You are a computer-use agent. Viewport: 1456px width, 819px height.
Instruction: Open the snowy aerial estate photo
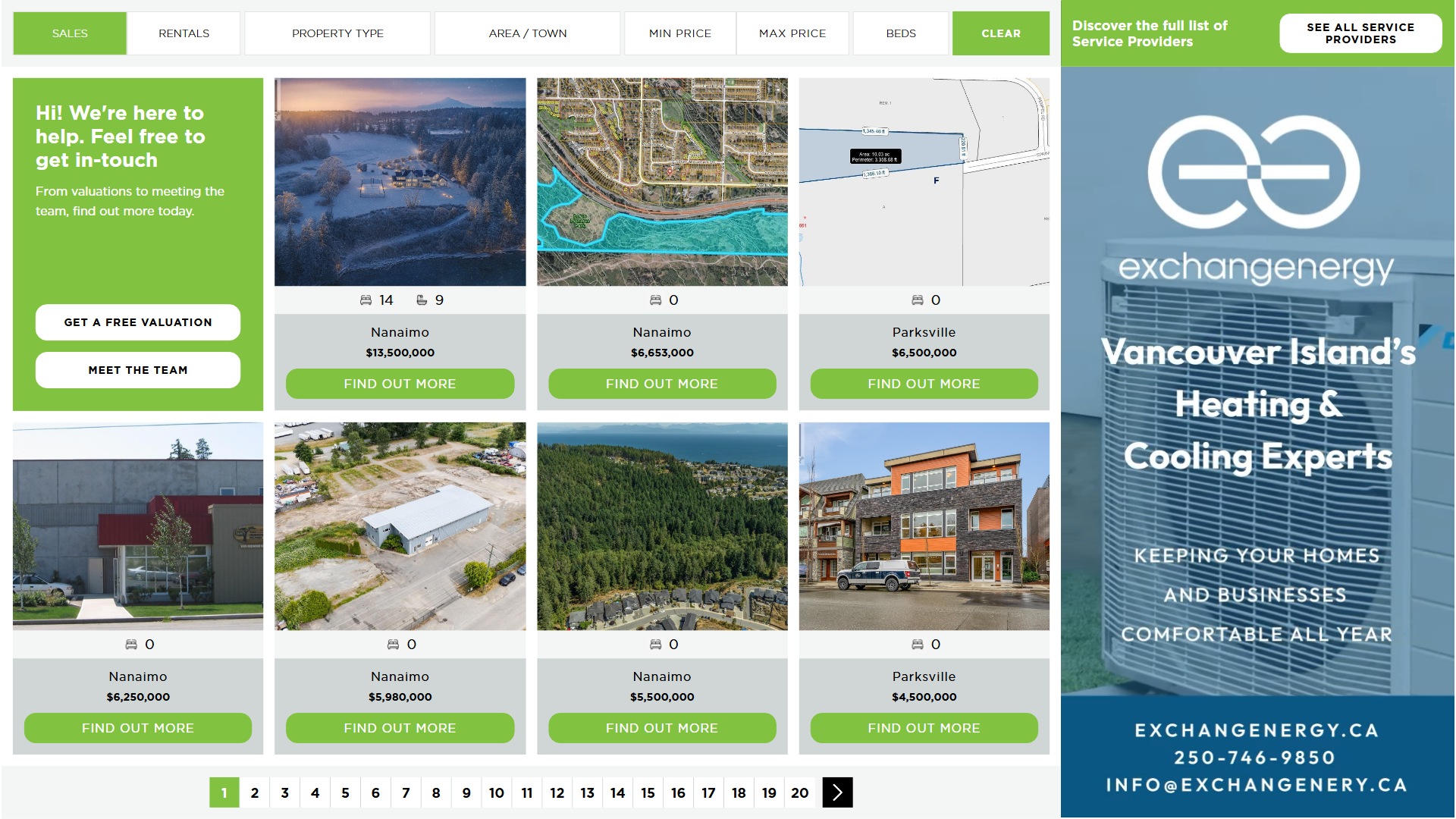click(400, 182)
